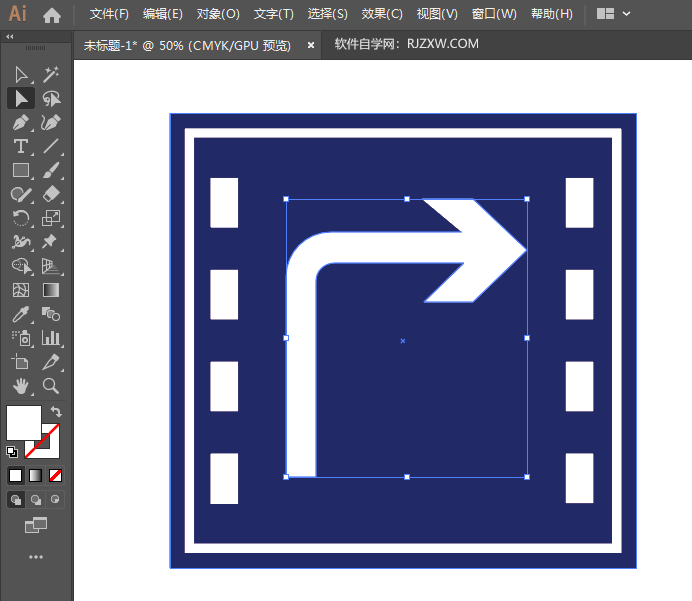This screenshot has width=692, height=601.
Task: Apply Gradient mode button
Action: (x=35, y=475)
